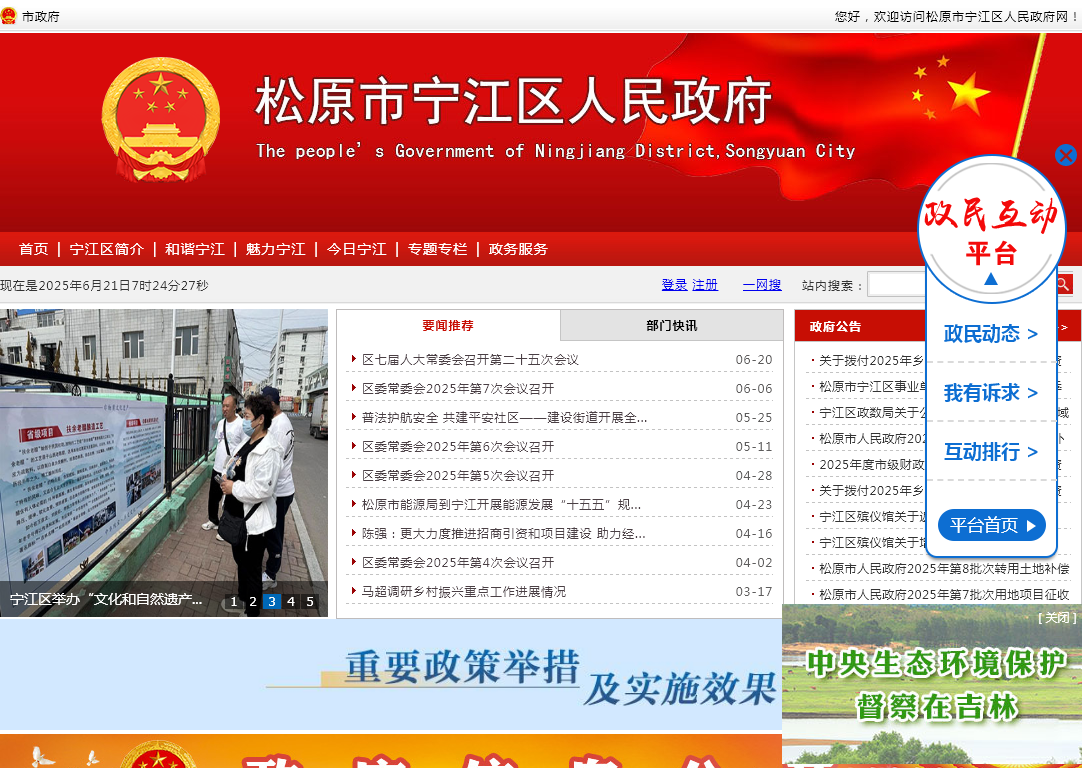Open notice 松原市人民政府2025年第8批次转用土地补偿
The height and width of the screenshot is (768, 1082).
(944, 569)
